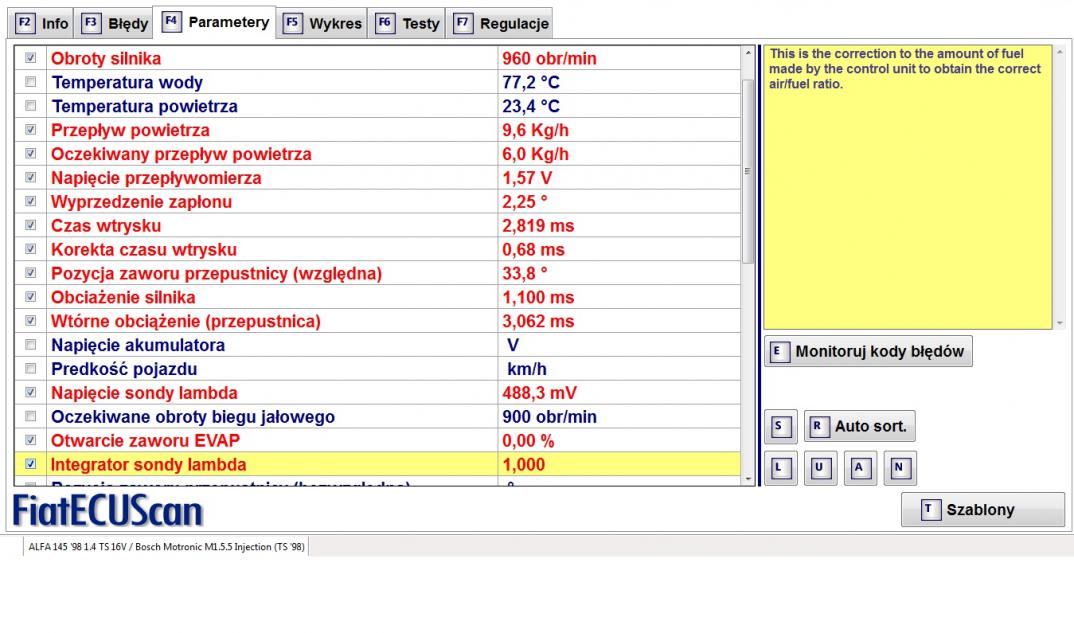Open the Regulacje tab

click(499, 24)
